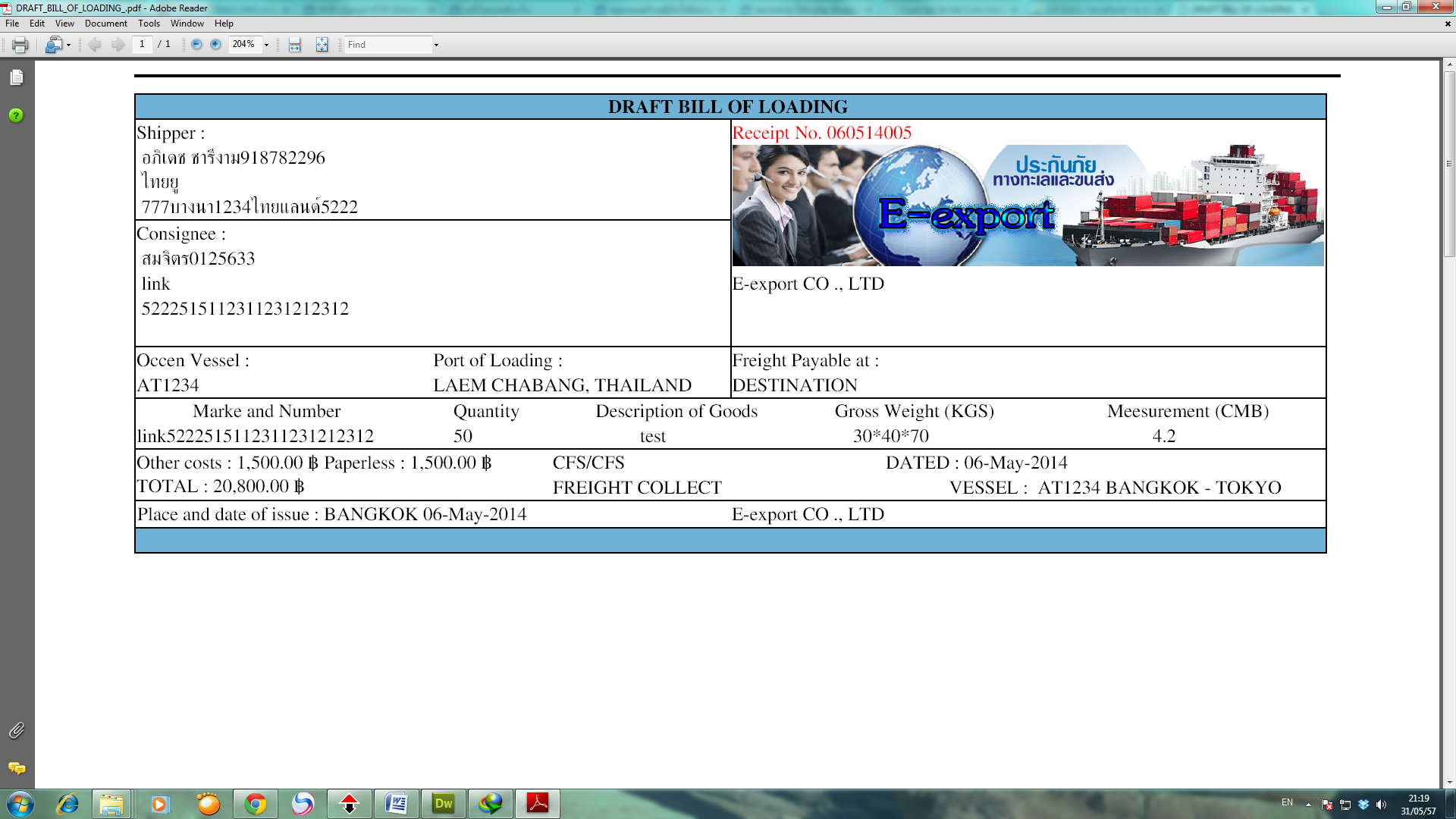Open the Document menu
This screenshot has height=819, width=1456.
point(105,24)
